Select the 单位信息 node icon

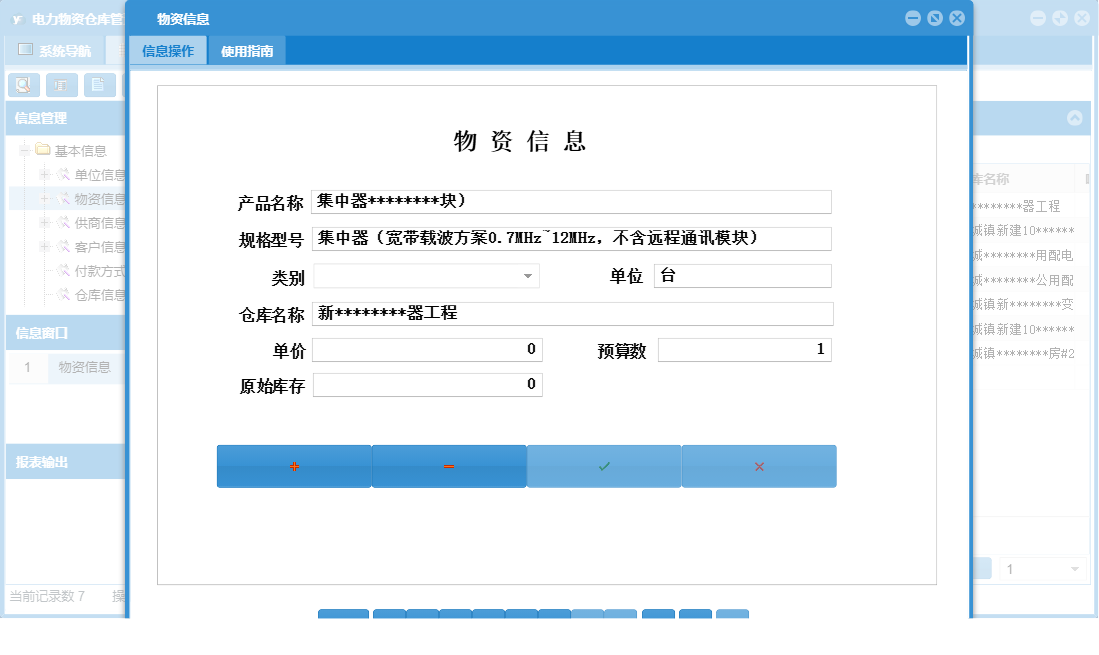[x=64, y=175]
